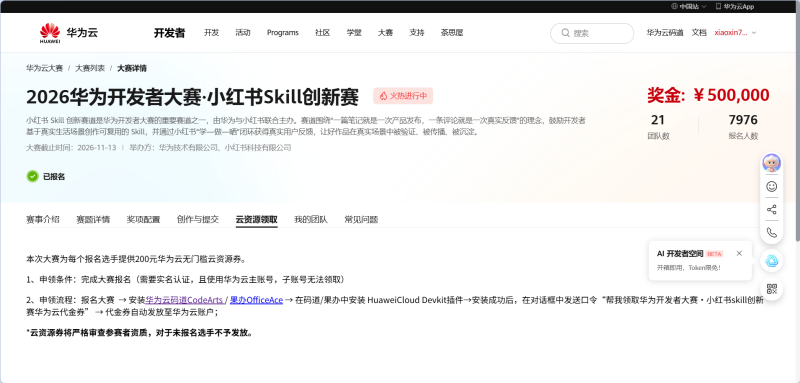Switch to the 我的团队 tab
The width and height of the screenshot is (800, 383).
pyautogui.click(x=311, y=220)
